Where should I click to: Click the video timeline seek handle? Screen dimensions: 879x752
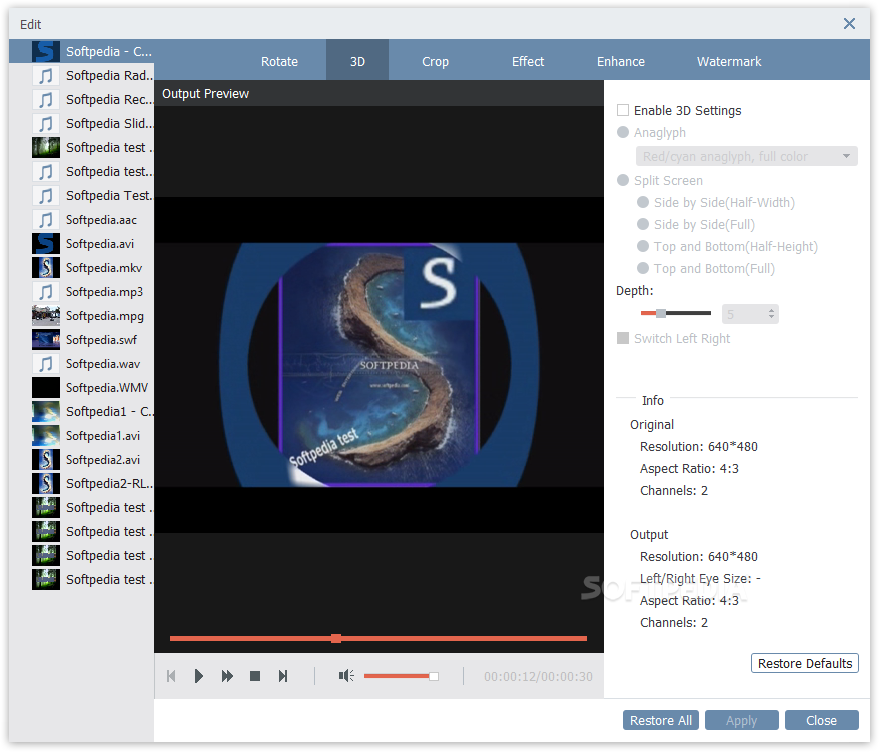pyautogui.click(x=336, y=638)
